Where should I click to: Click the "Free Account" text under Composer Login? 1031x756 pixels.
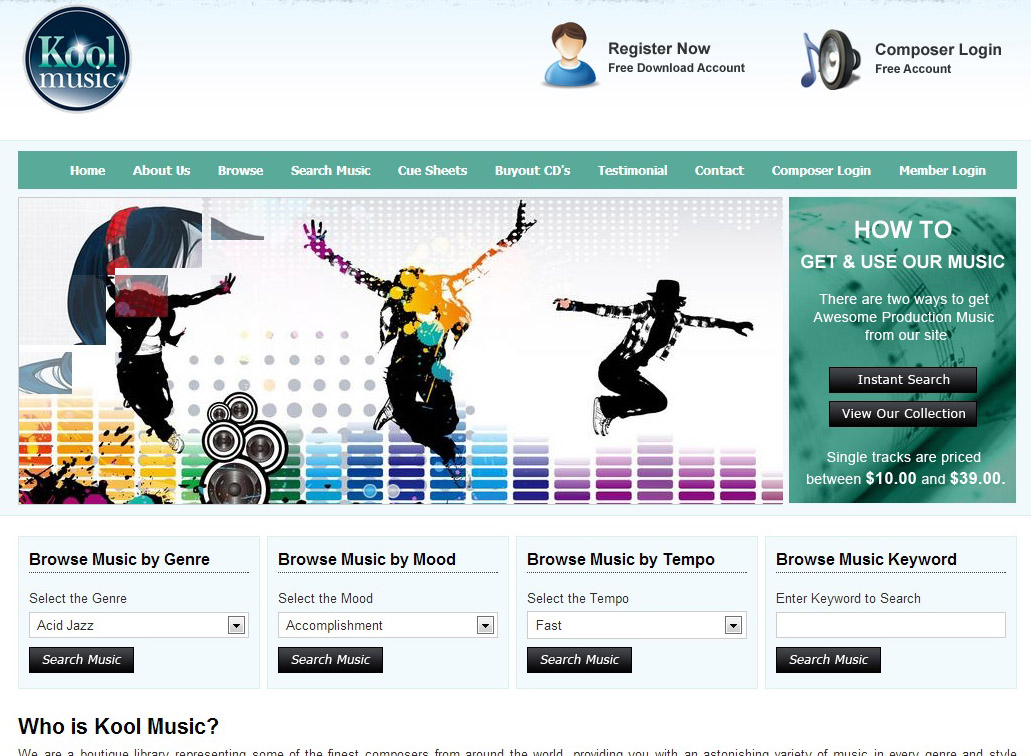click(x=913, y=69)
